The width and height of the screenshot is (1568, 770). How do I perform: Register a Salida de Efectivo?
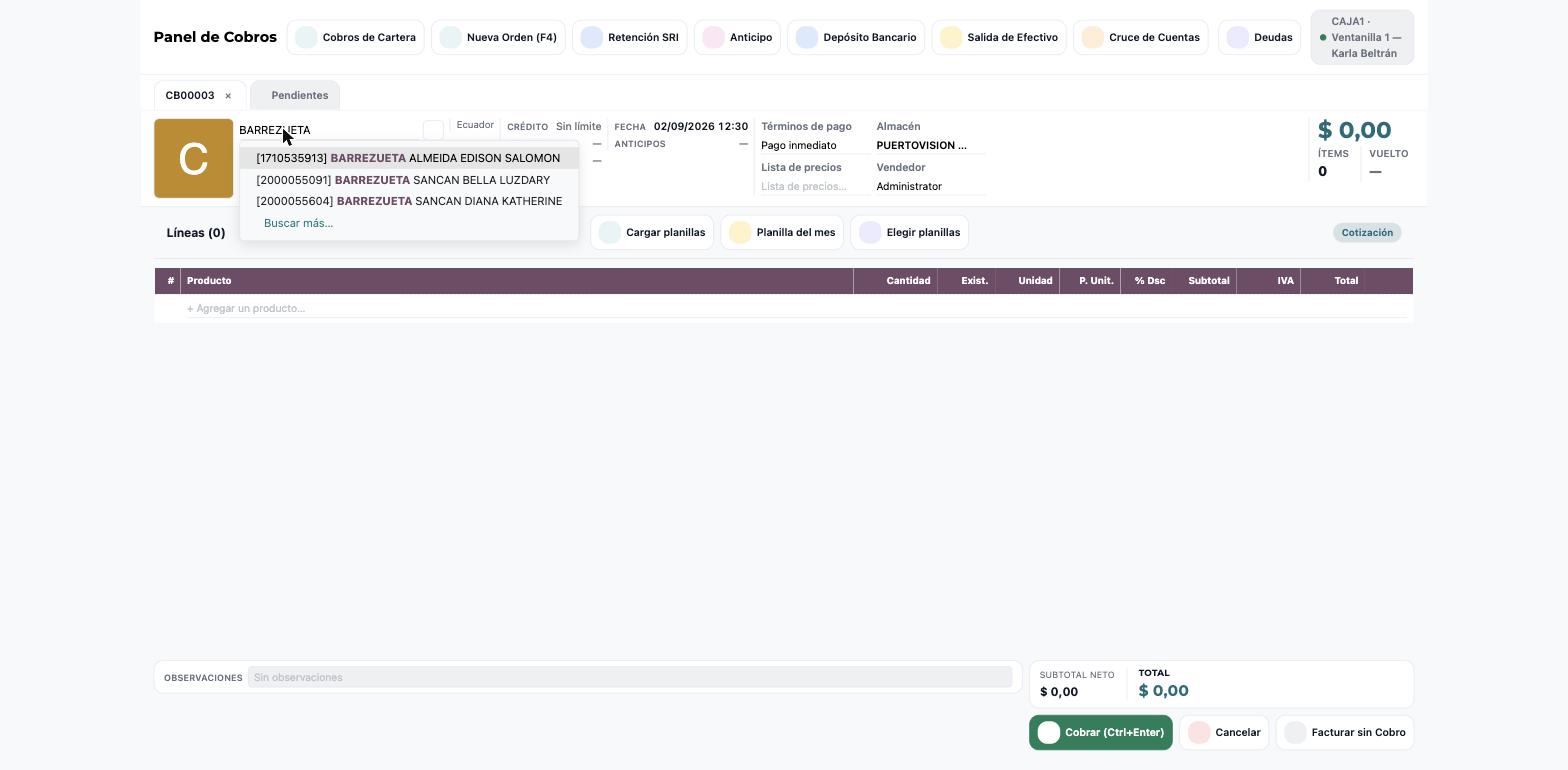(x=999, y=37)
